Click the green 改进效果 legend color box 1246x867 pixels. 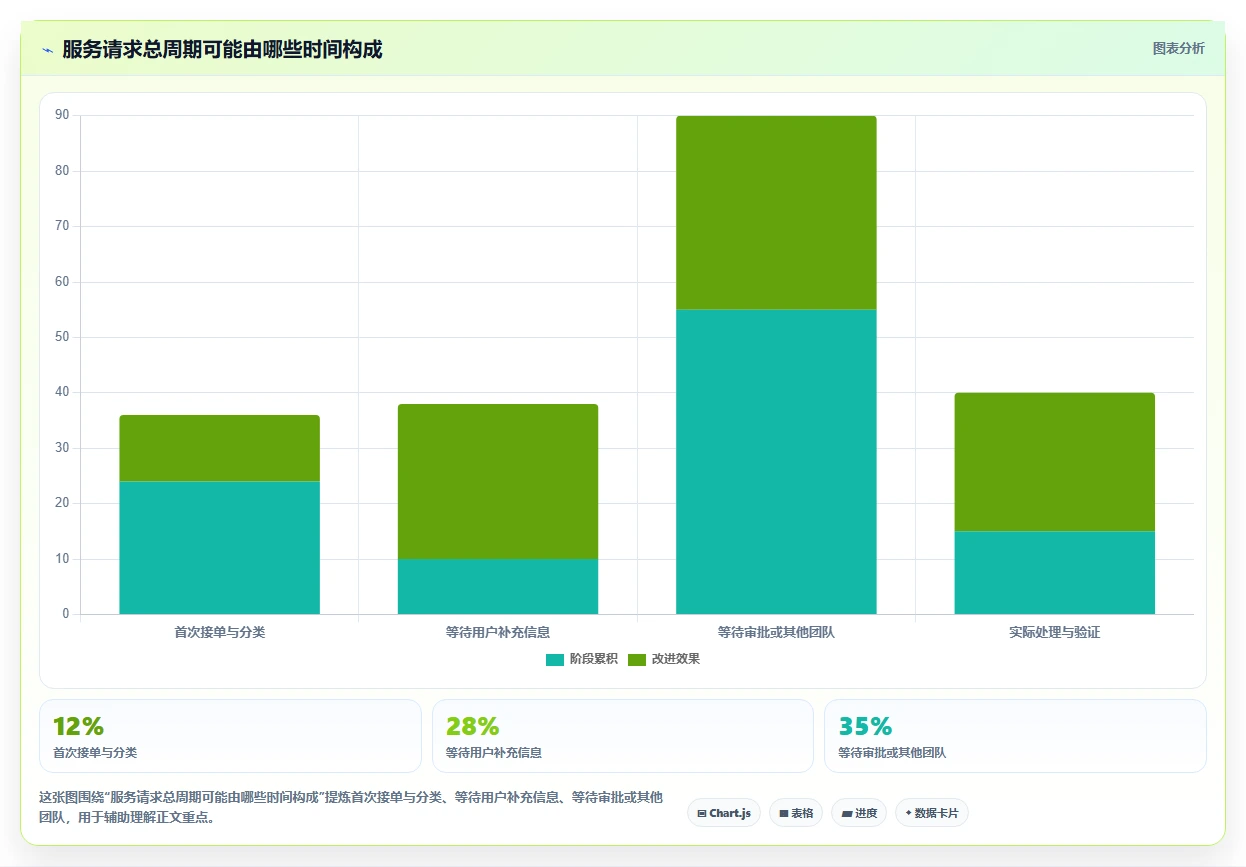click(x=637, y=659)
